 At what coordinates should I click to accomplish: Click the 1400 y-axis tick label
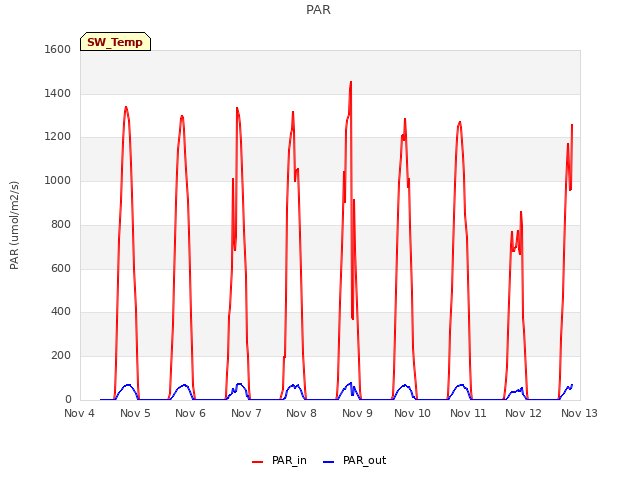[x=58, y=93]
